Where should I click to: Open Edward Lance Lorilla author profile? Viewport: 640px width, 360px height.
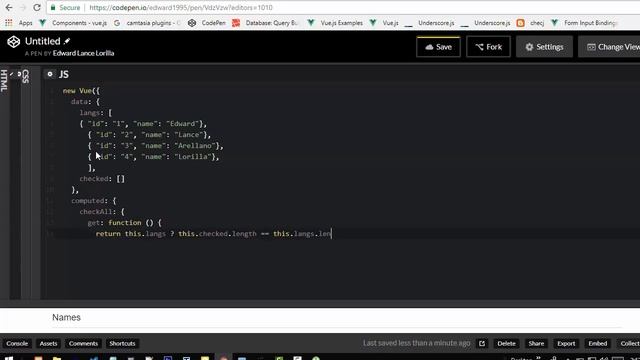click(x=83, y=53)
